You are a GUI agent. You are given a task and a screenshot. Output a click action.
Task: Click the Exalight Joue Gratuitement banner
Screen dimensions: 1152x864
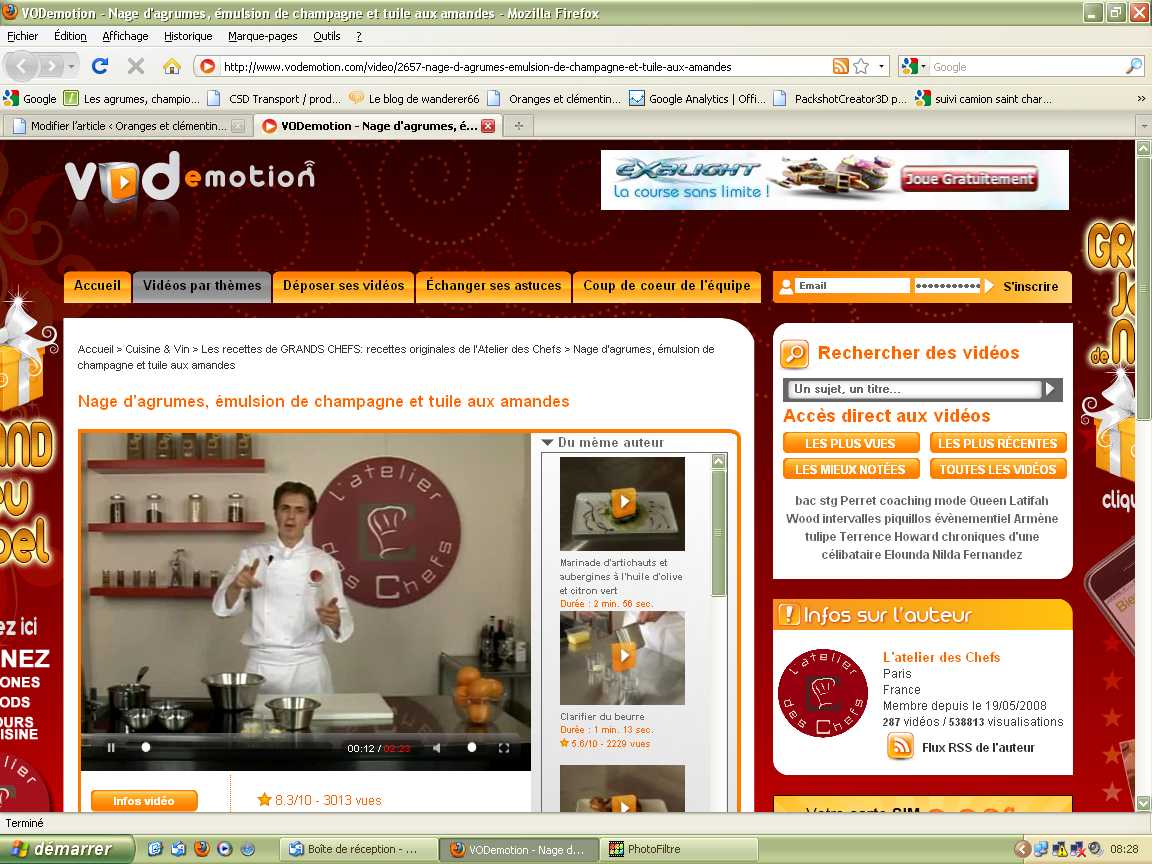point(835,180)
